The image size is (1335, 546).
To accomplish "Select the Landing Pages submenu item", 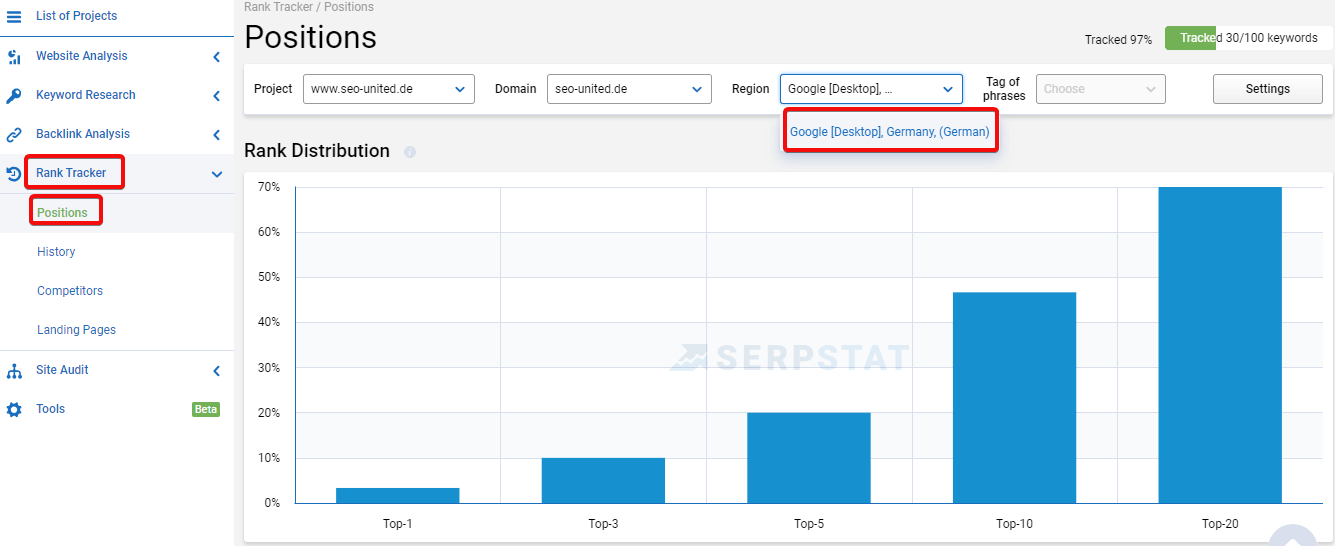I will click(76, 330).
